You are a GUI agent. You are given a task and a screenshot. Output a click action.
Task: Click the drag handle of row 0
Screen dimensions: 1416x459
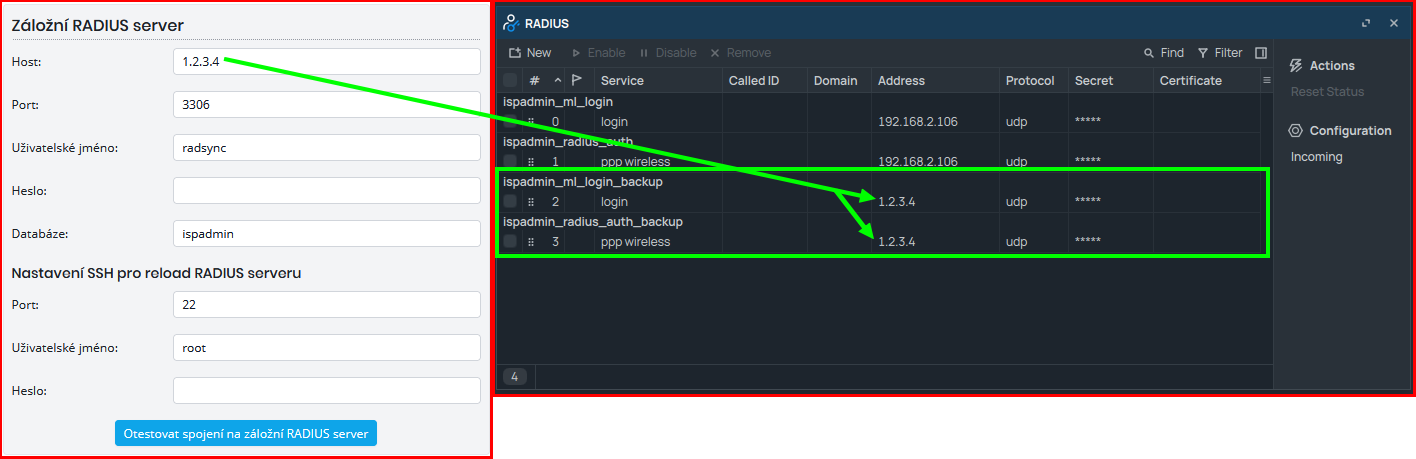click(531, 121)
